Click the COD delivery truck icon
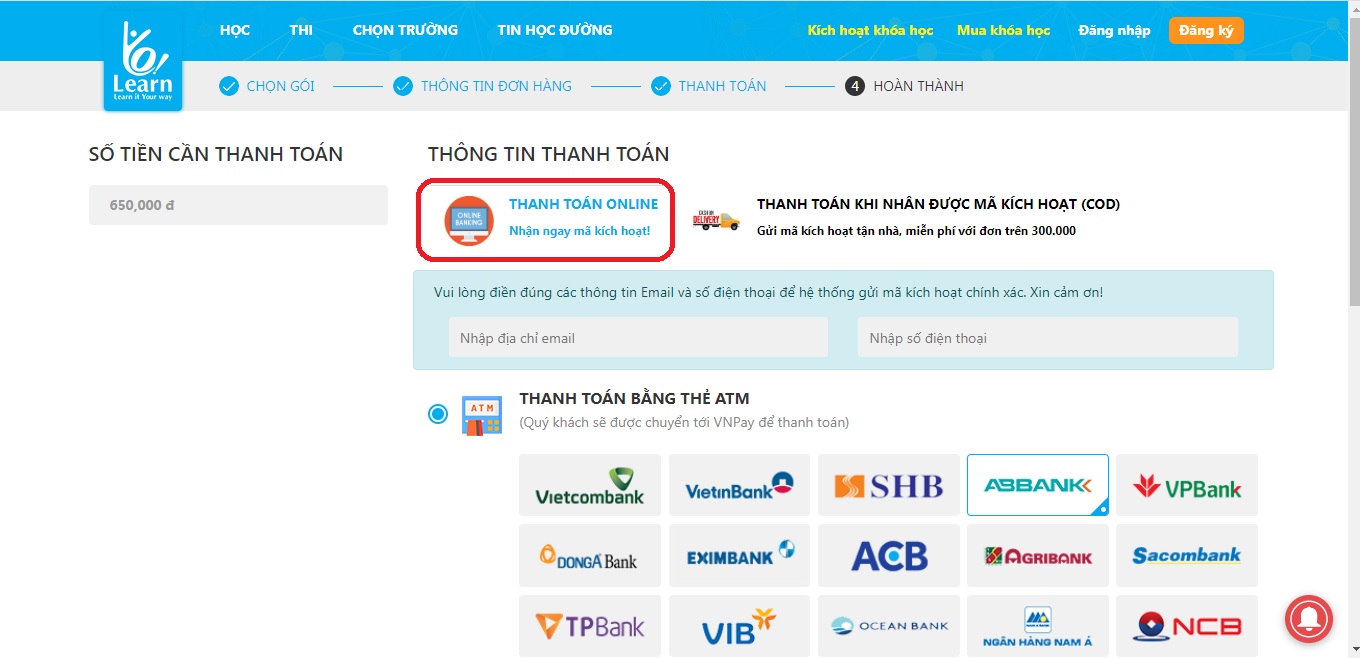The image size is (1360, 658). (716, 219)
